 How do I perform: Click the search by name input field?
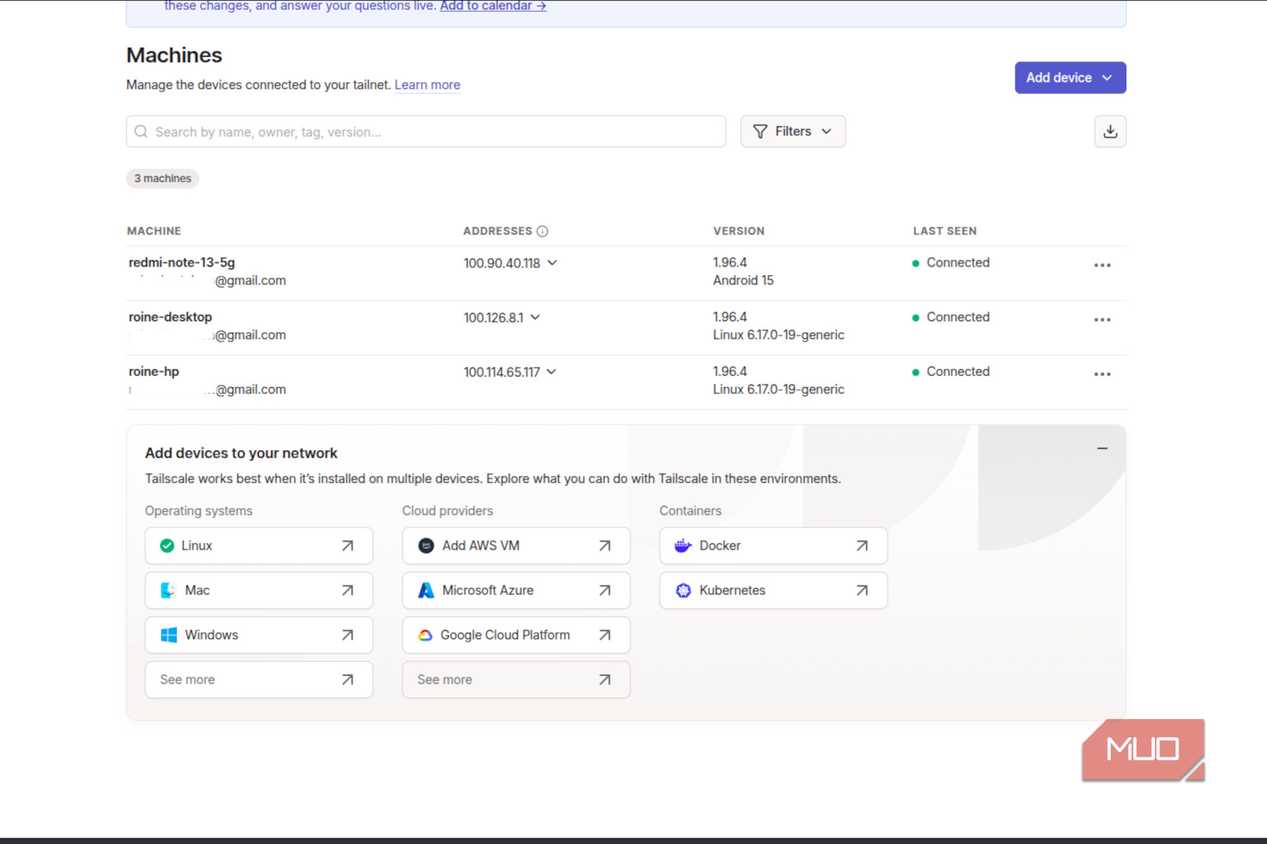point(426,131)
